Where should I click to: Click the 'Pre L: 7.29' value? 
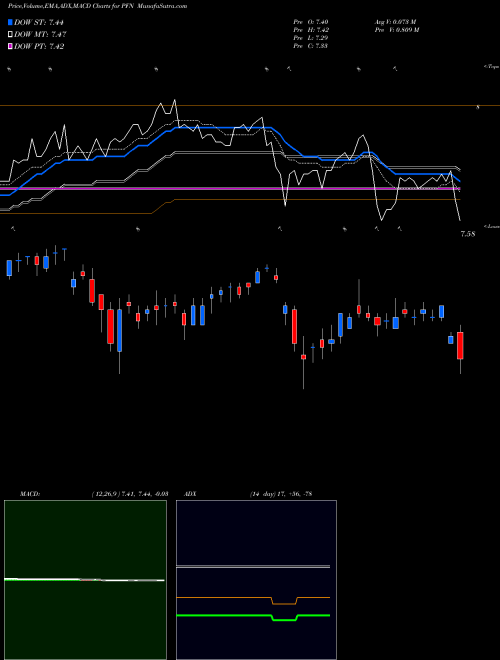pyautogui.click(x=311, y=38)
